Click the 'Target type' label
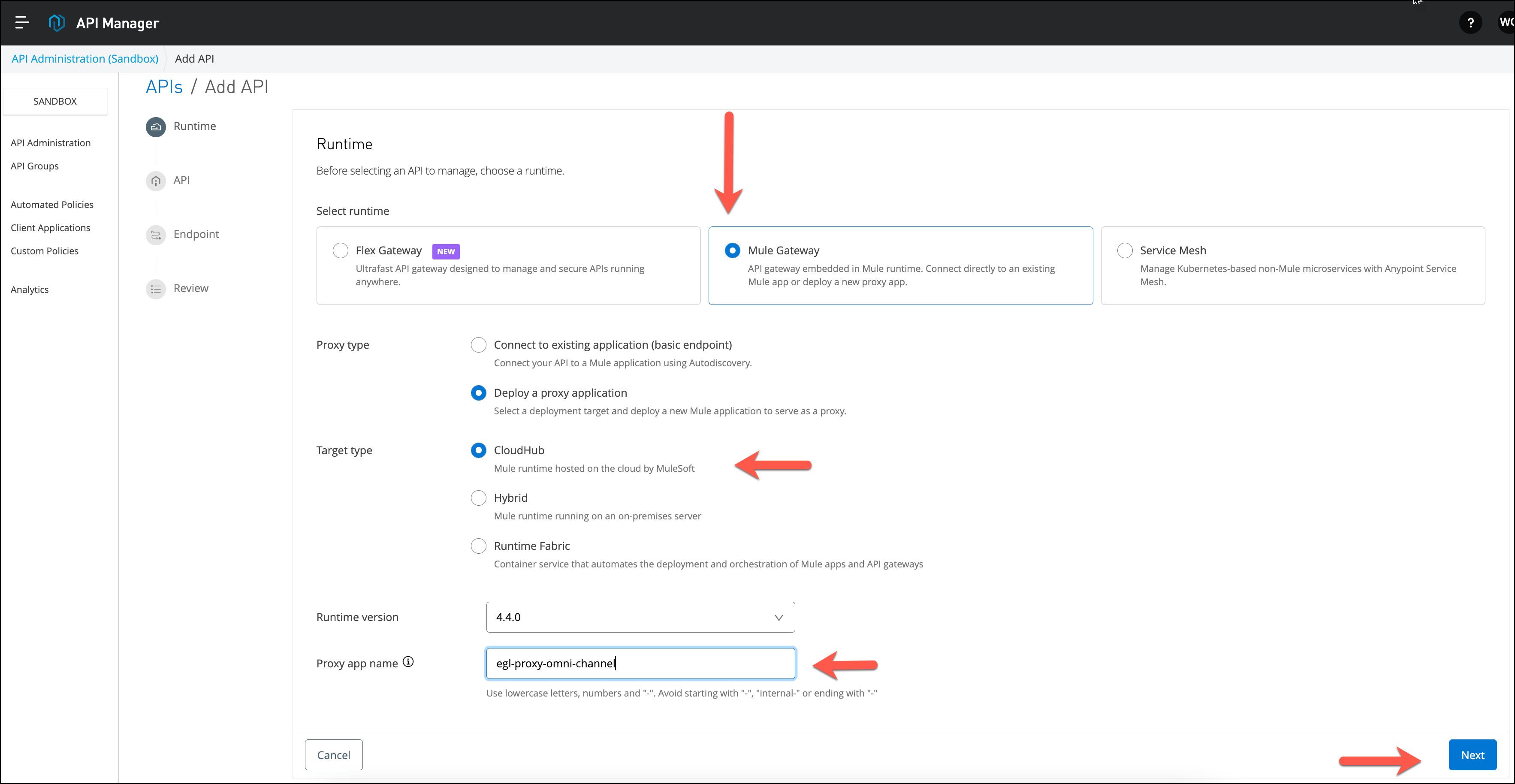Viewport: 1515px width, 784px height. click(344, 450)
